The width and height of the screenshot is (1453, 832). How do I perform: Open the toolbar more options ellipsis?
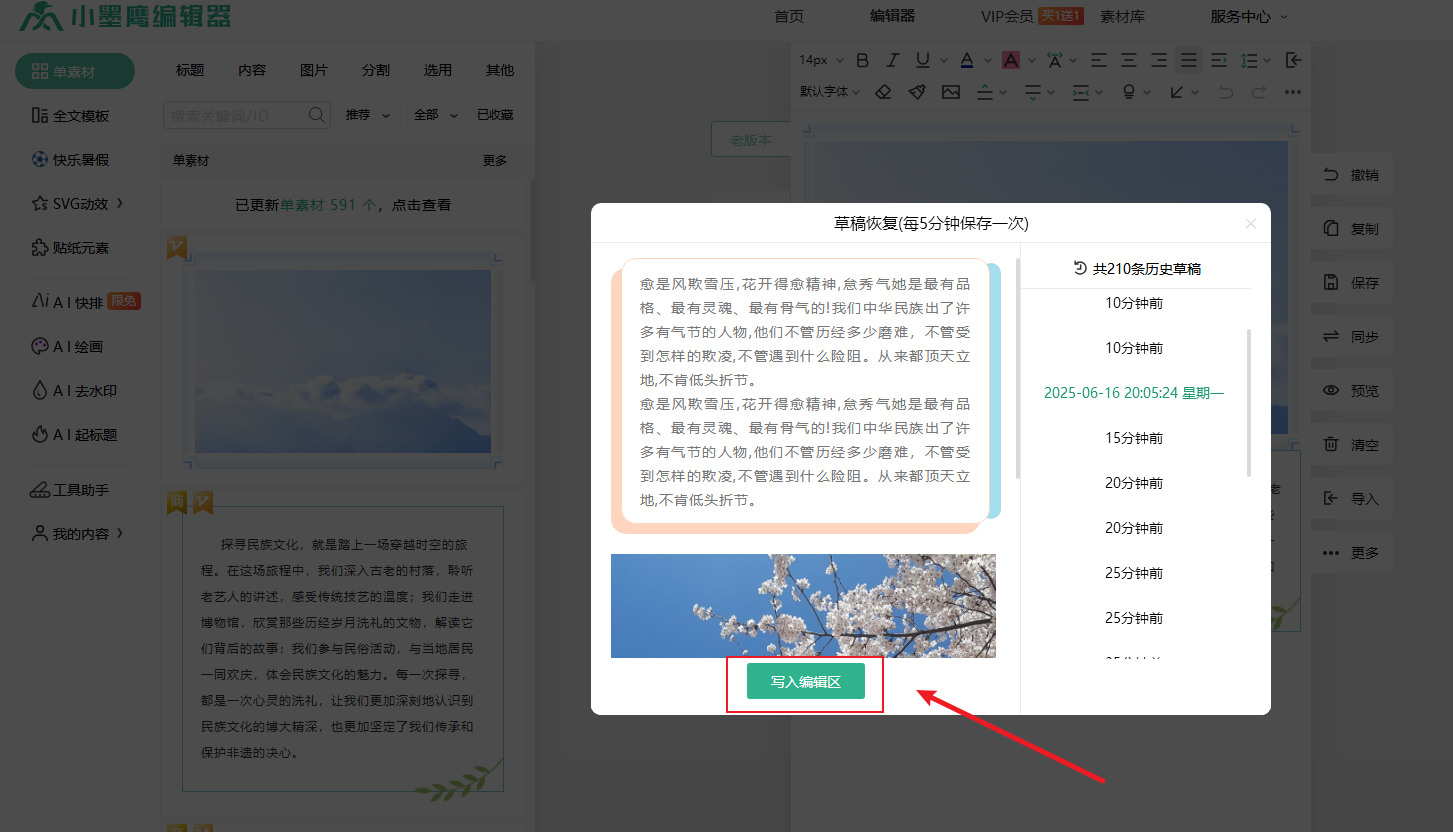coord(1292,92)
